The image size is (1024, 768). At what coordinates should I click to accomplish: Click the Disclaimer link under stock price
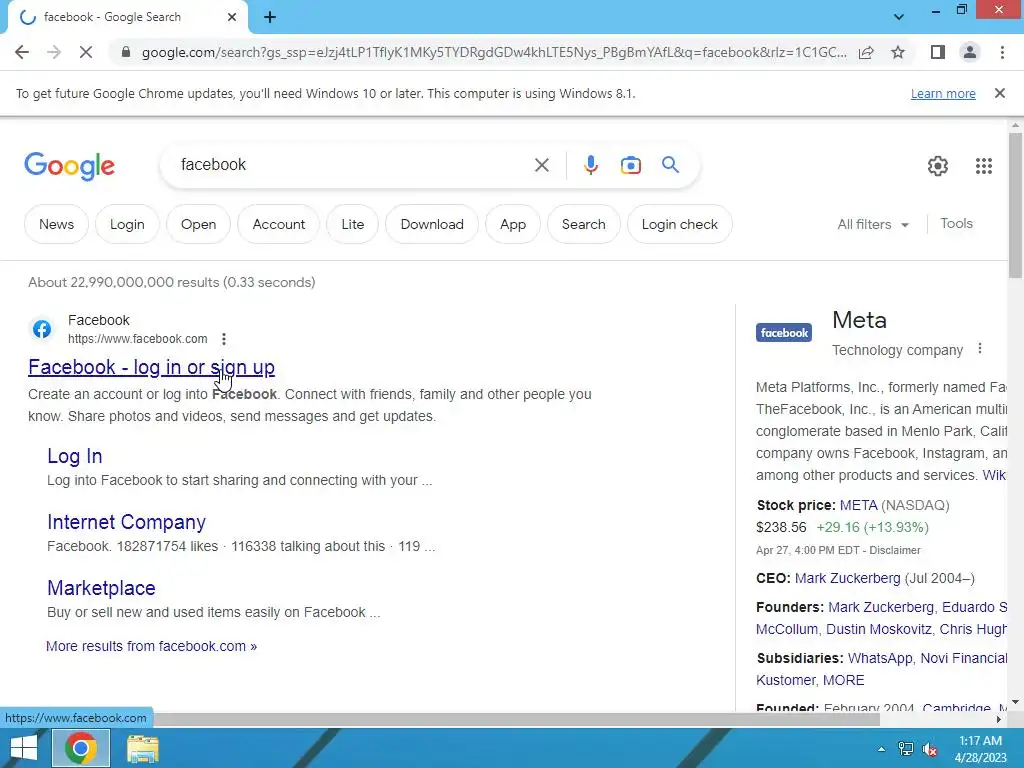(895, 550)
